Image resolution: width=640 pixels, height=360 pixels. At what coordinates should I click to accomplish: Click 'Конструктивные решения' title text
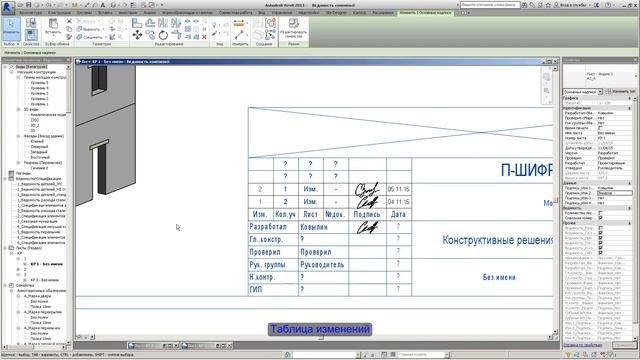[498, 240]
